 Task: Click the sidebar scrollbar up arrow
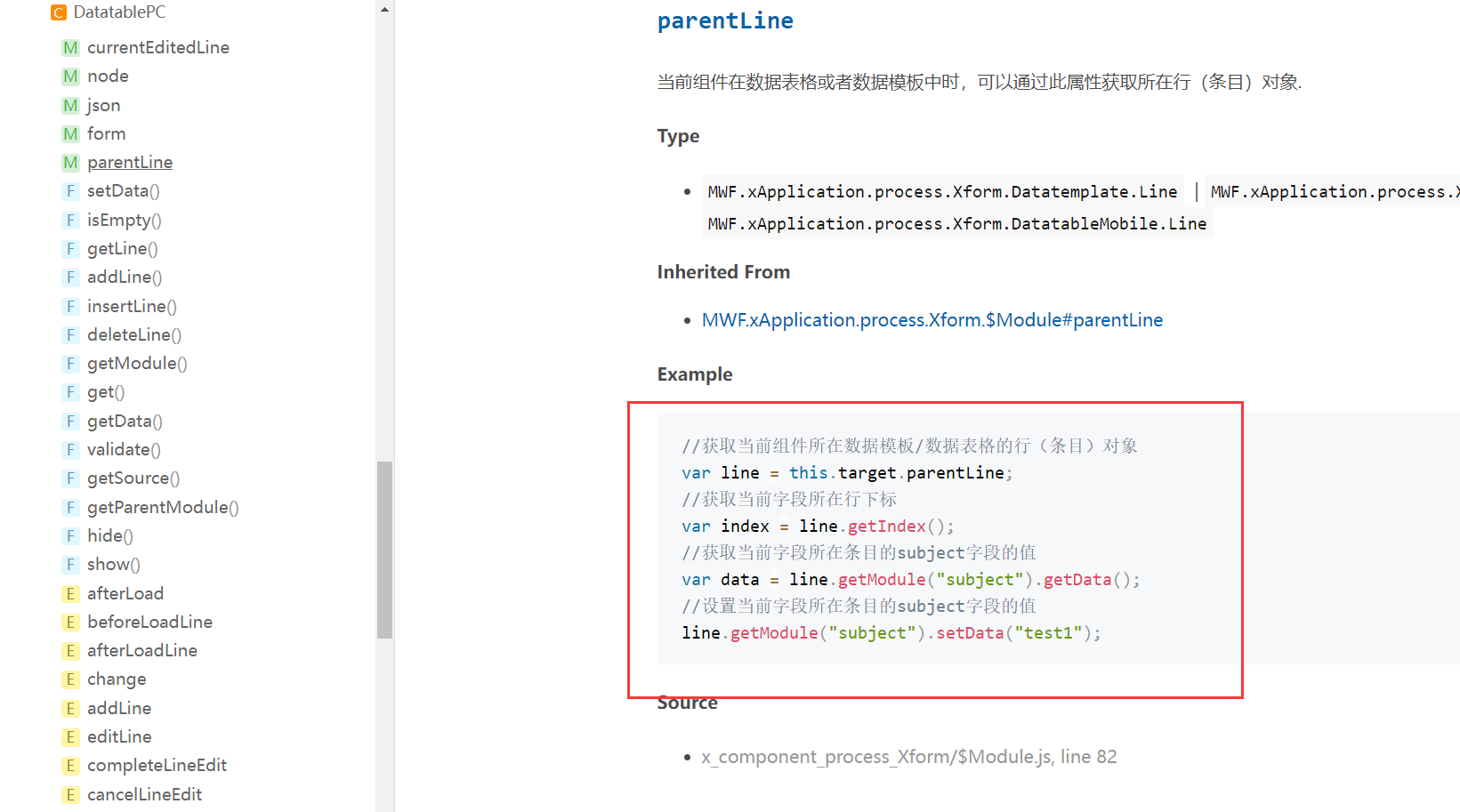pyautogui.click(x=384, y=10)
